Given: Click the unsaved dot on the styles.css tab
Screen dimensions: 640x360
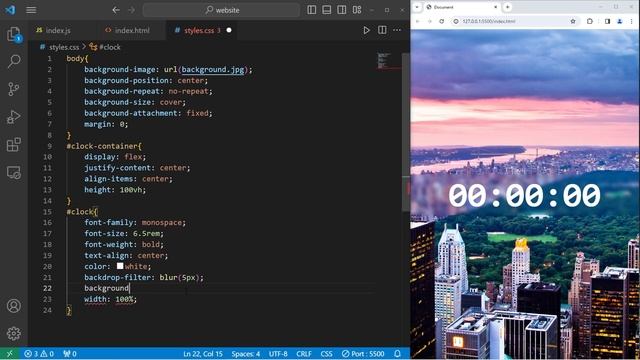Looking at the screenshot, I should [x=229, y=30].
